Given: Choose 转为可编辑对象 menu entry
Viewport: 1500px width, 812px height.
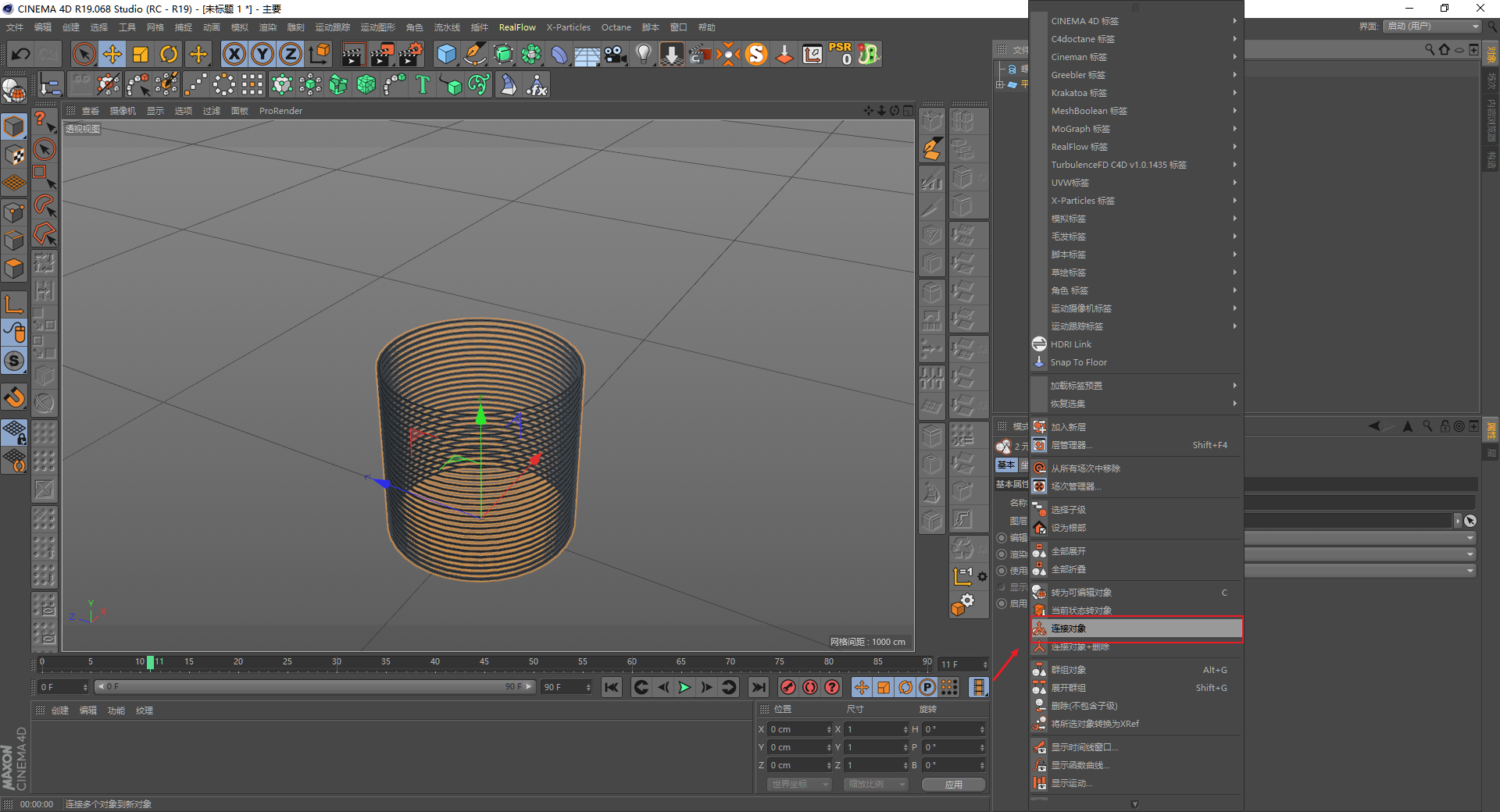Looking at the screenshot, I should tap(1136, 593).
